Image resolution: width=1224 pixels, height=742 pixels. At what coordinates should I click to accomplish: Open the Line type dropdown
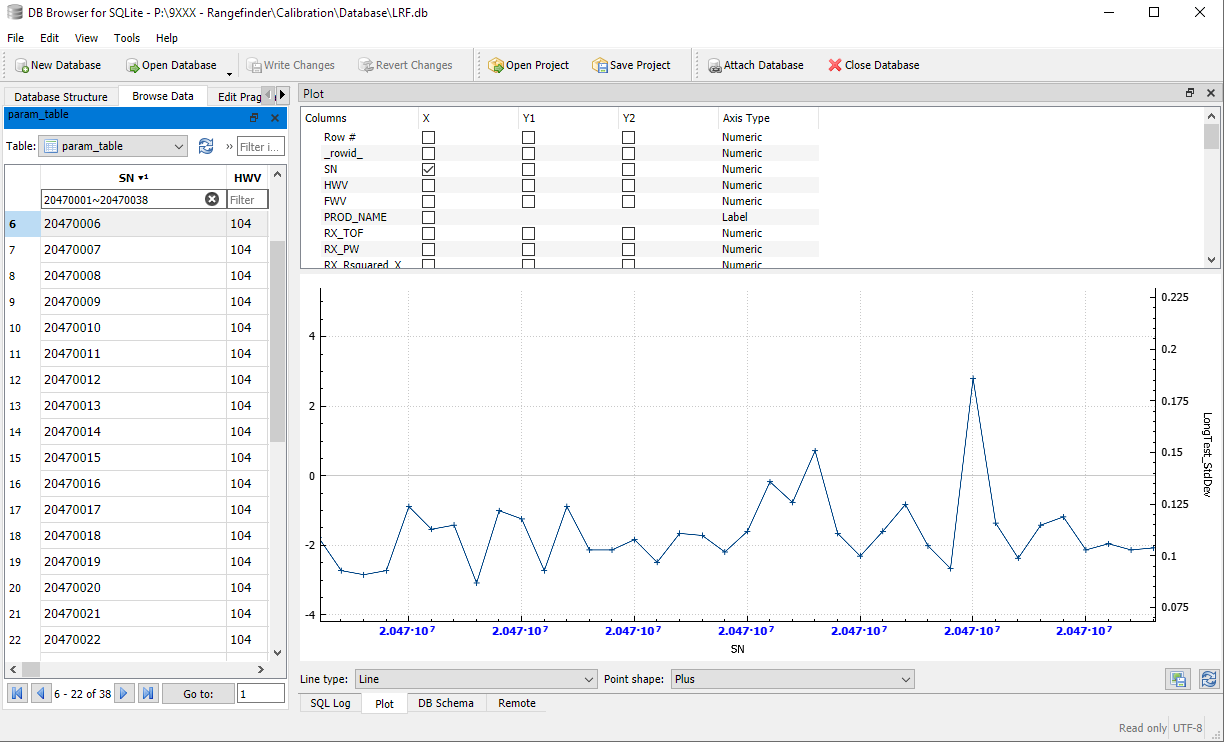click(x=476, y=679)
